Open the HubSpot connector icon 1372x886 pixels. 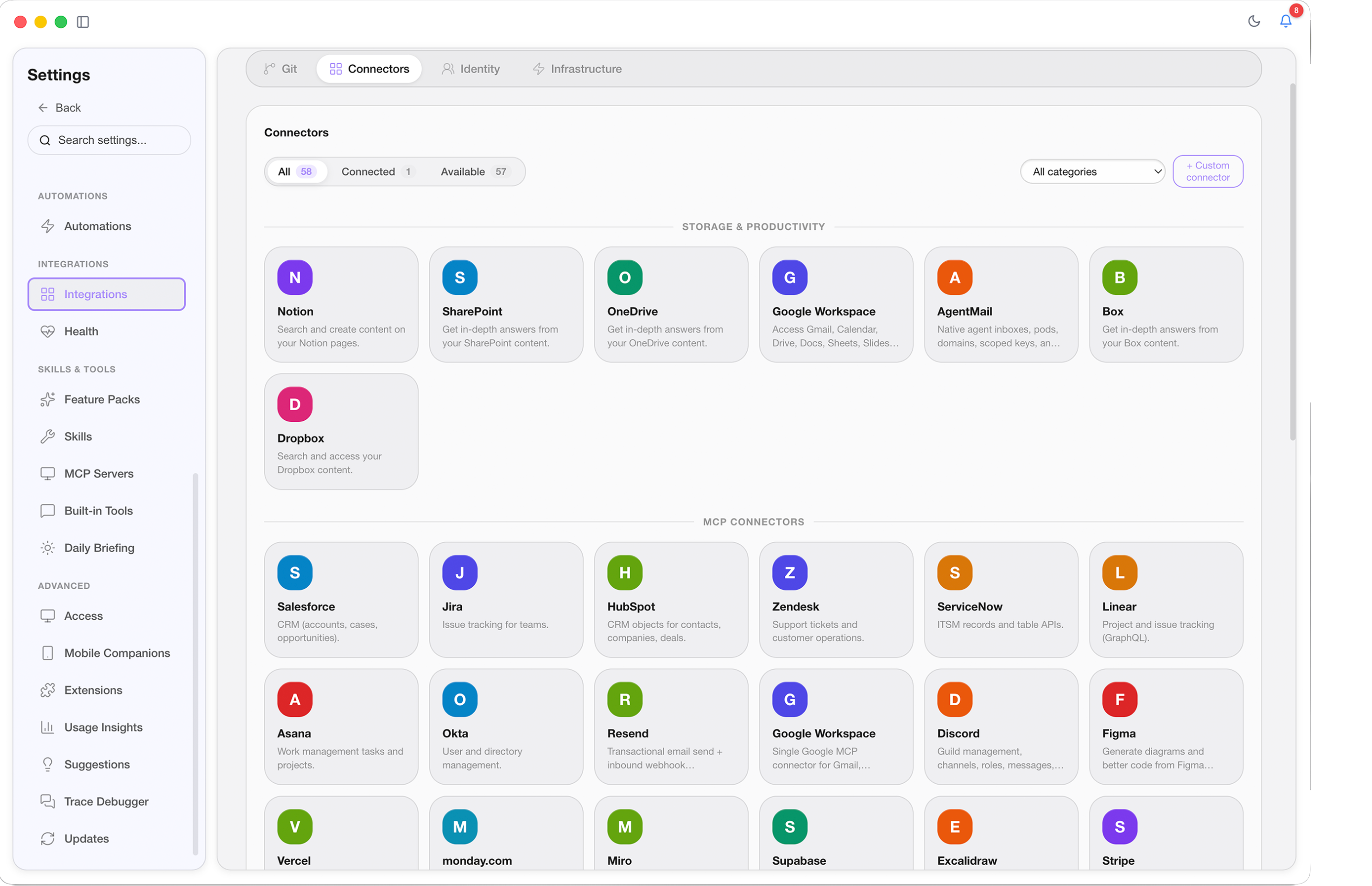[625, 572]
